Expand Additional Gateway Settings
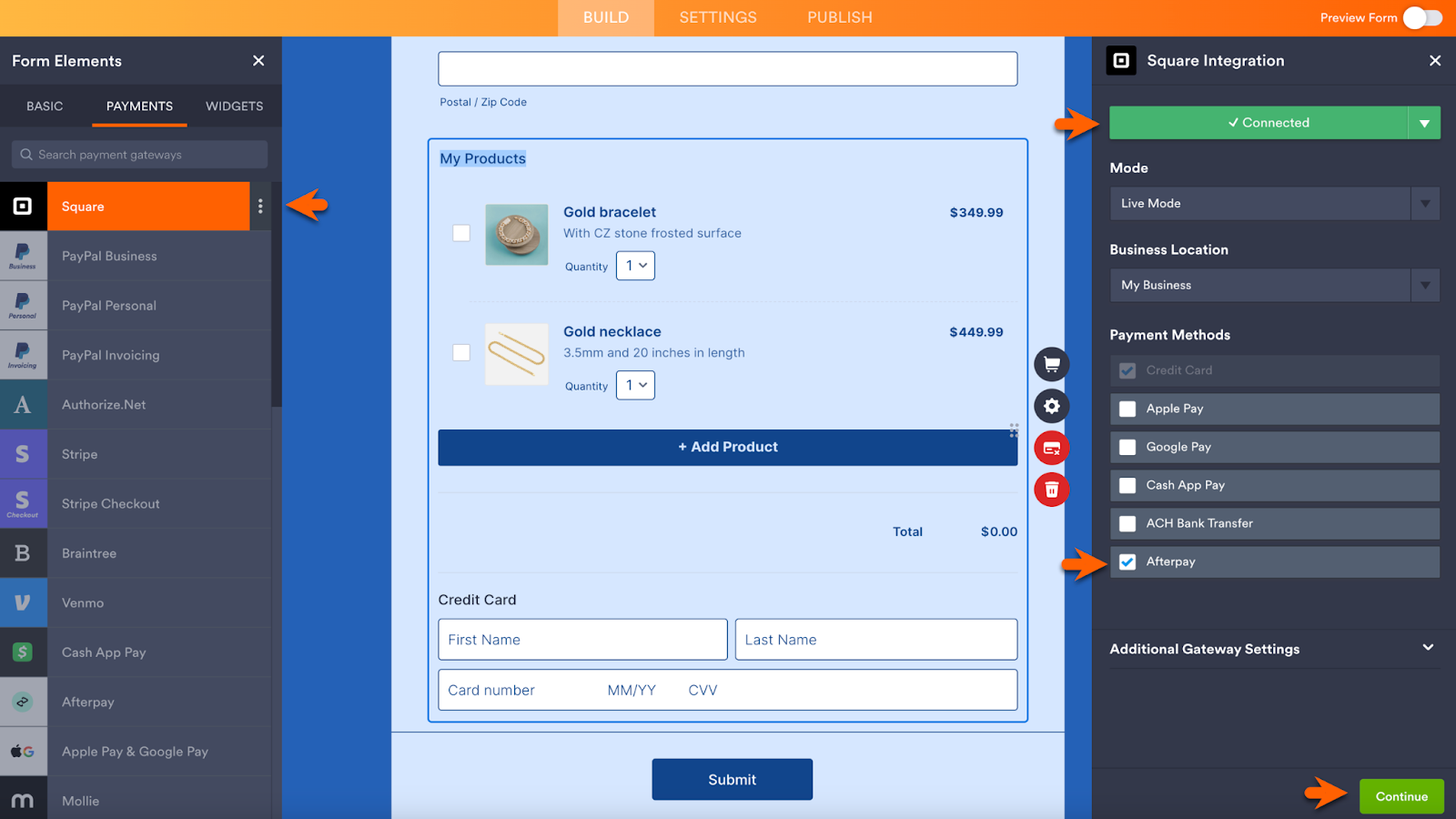Image resolution: width=1456 pixels, height=819 pixels. click(1274, 649)
